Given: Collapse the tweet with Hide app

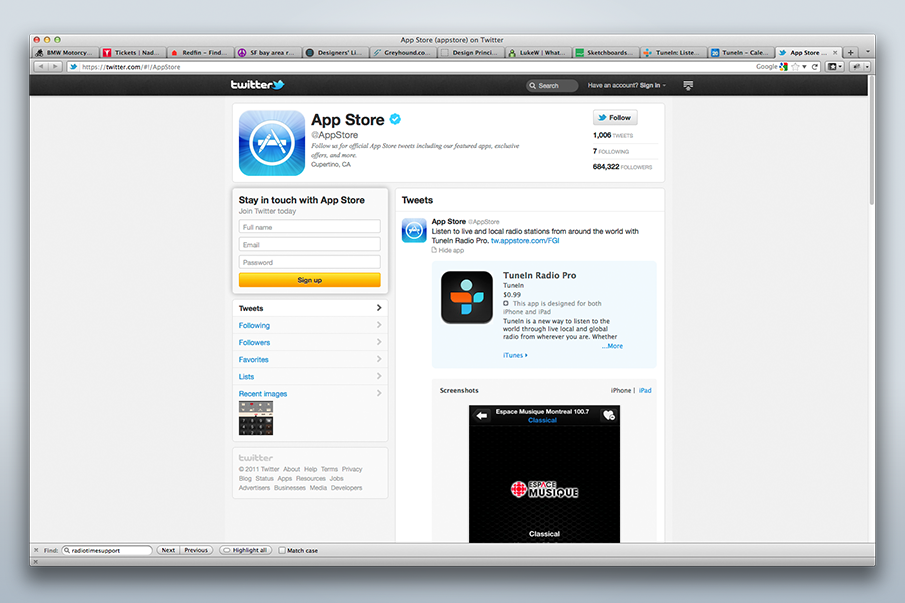Looking at the screenshot, I should coord(450,250).
